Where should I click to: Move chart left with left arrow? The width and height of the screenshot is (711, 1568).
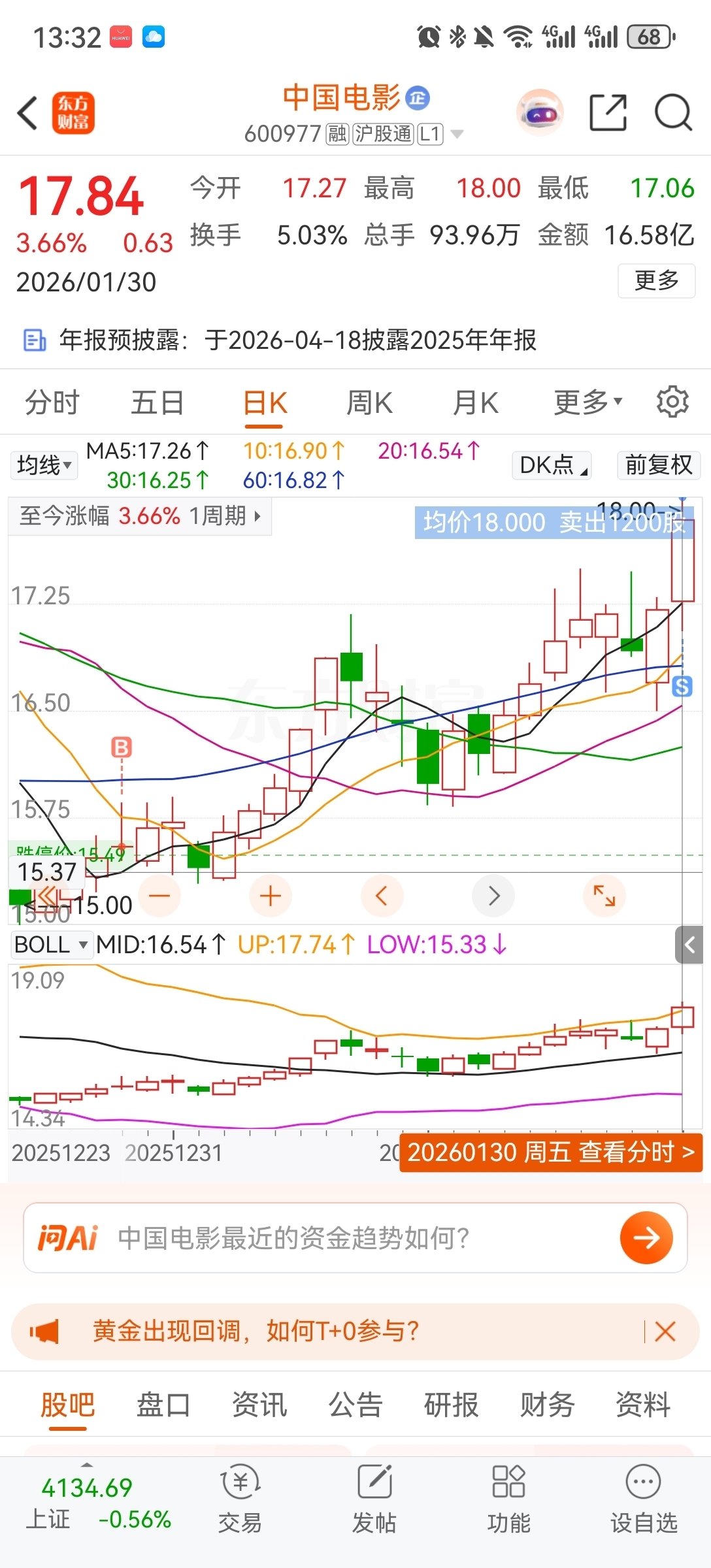[x=382, y=895]
